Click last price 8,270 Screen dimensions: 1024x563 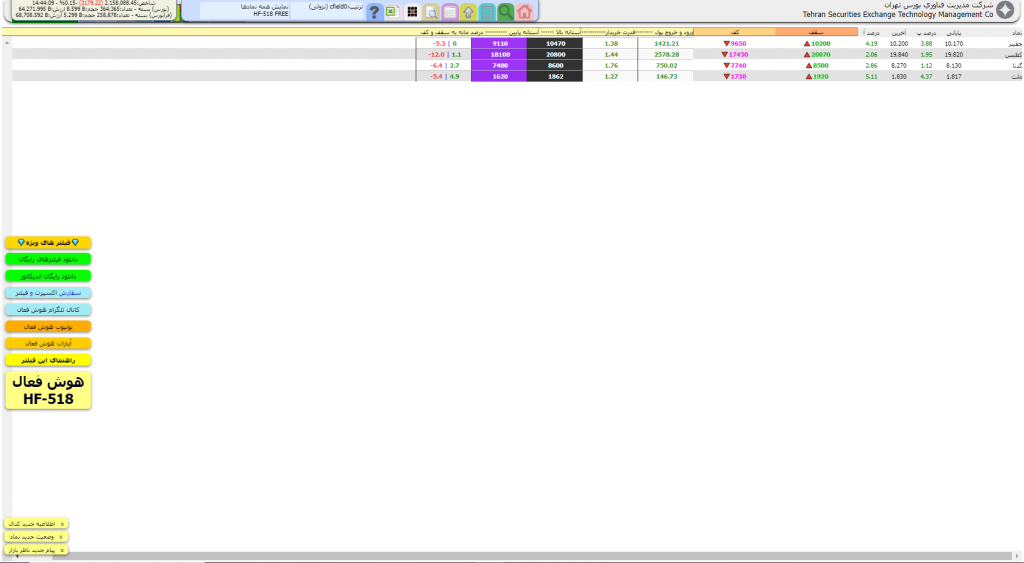click(x=899, y=66)
